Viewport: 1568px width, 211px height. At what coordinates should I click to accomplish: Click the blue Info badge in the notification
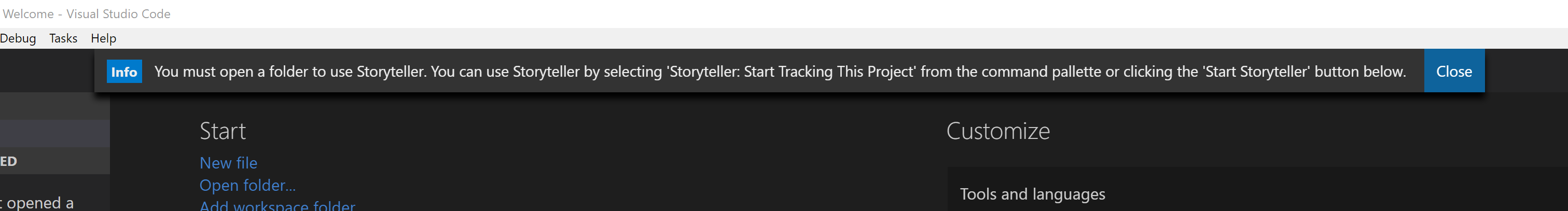click(124, 71)
